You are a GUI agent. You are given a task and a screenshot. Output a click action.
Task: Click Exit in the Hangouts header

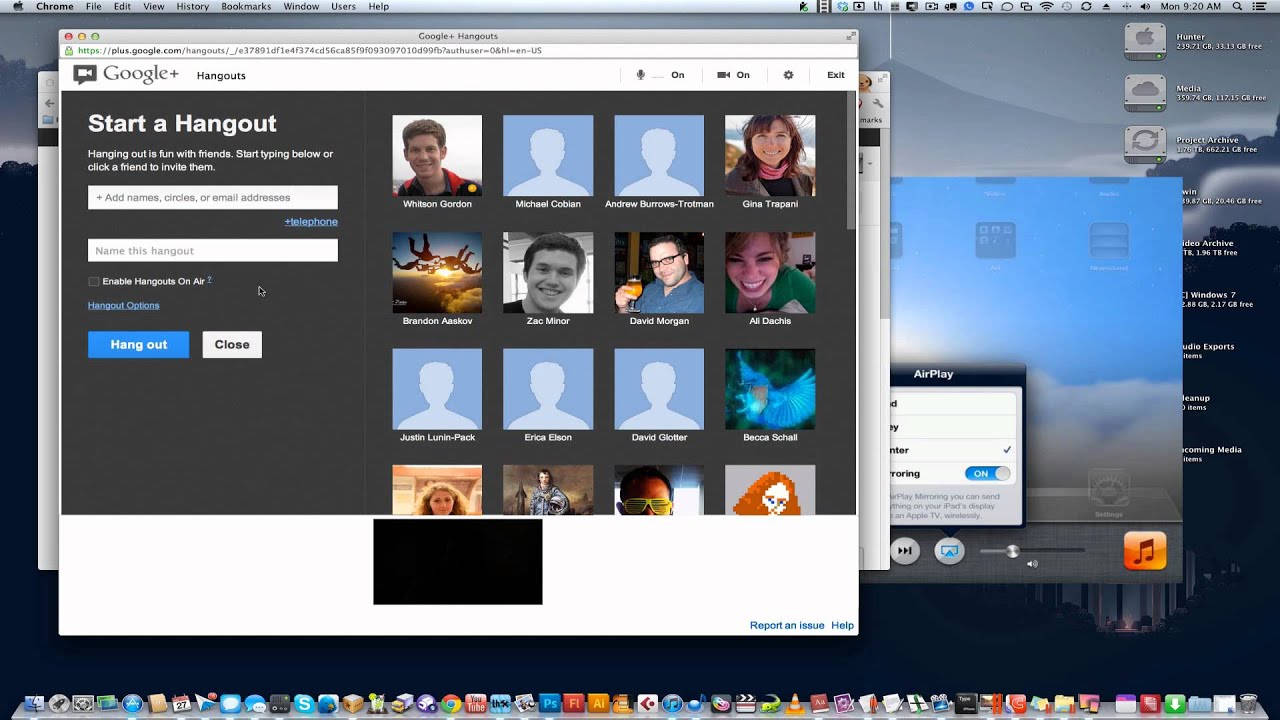tap(835, 75)
